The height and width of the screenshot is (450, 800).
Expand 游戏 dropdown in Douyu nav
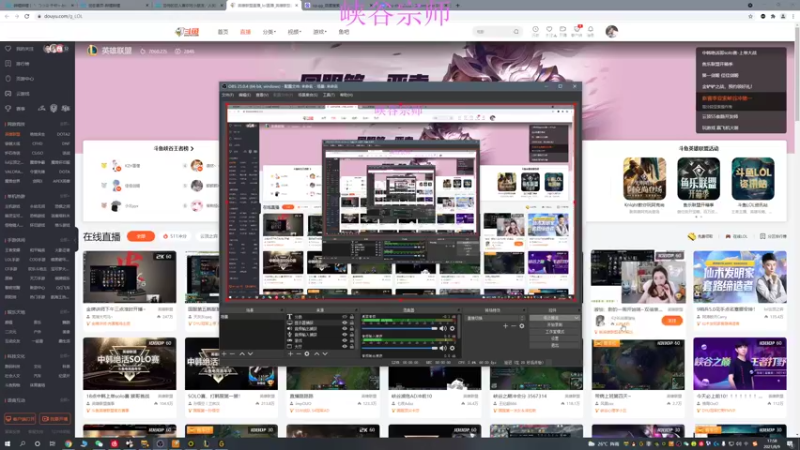(319, 32)
